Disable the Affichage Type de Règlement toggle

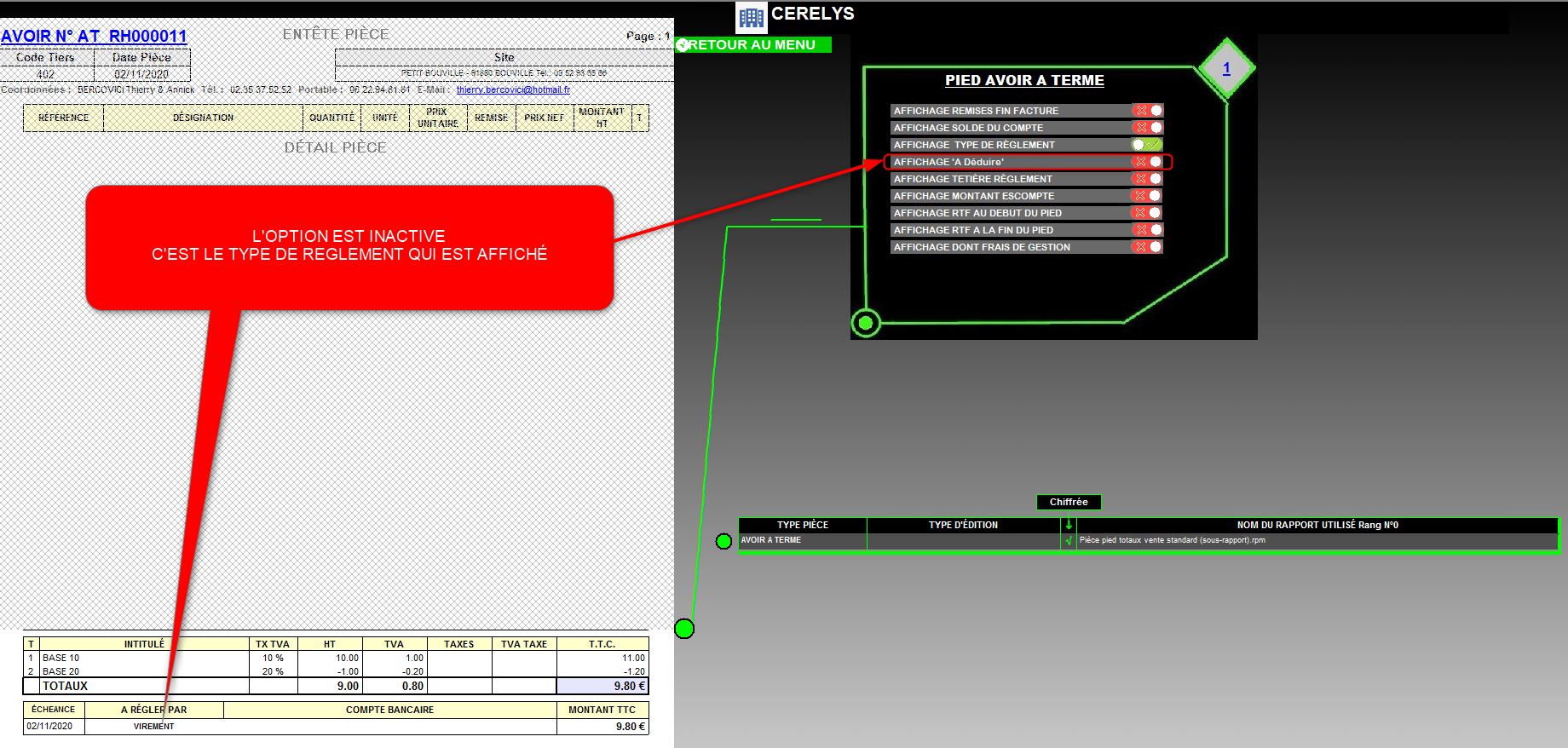tap(1147, 145)
